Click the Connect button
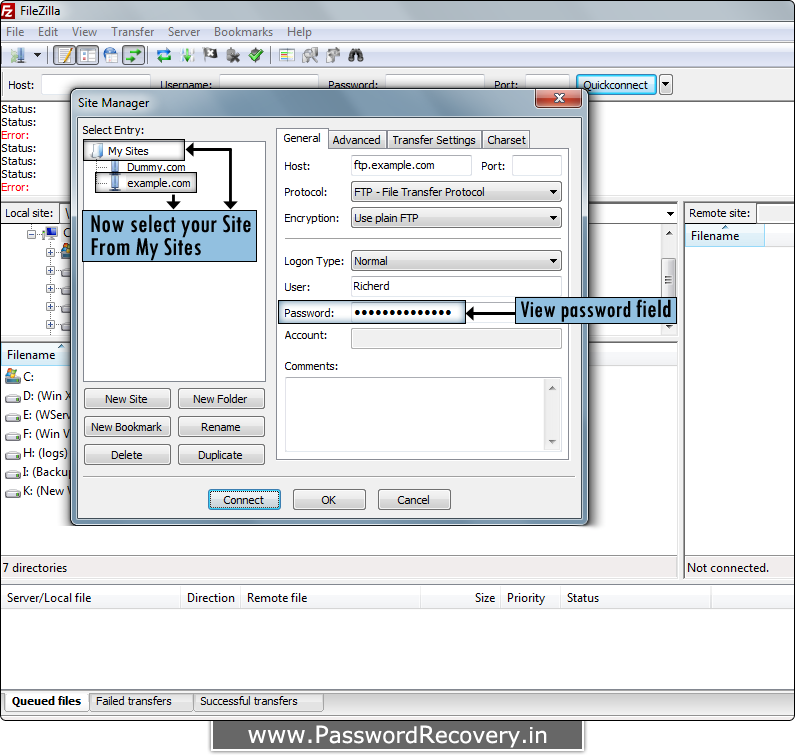795x755 pixels. tap(244, 500)
